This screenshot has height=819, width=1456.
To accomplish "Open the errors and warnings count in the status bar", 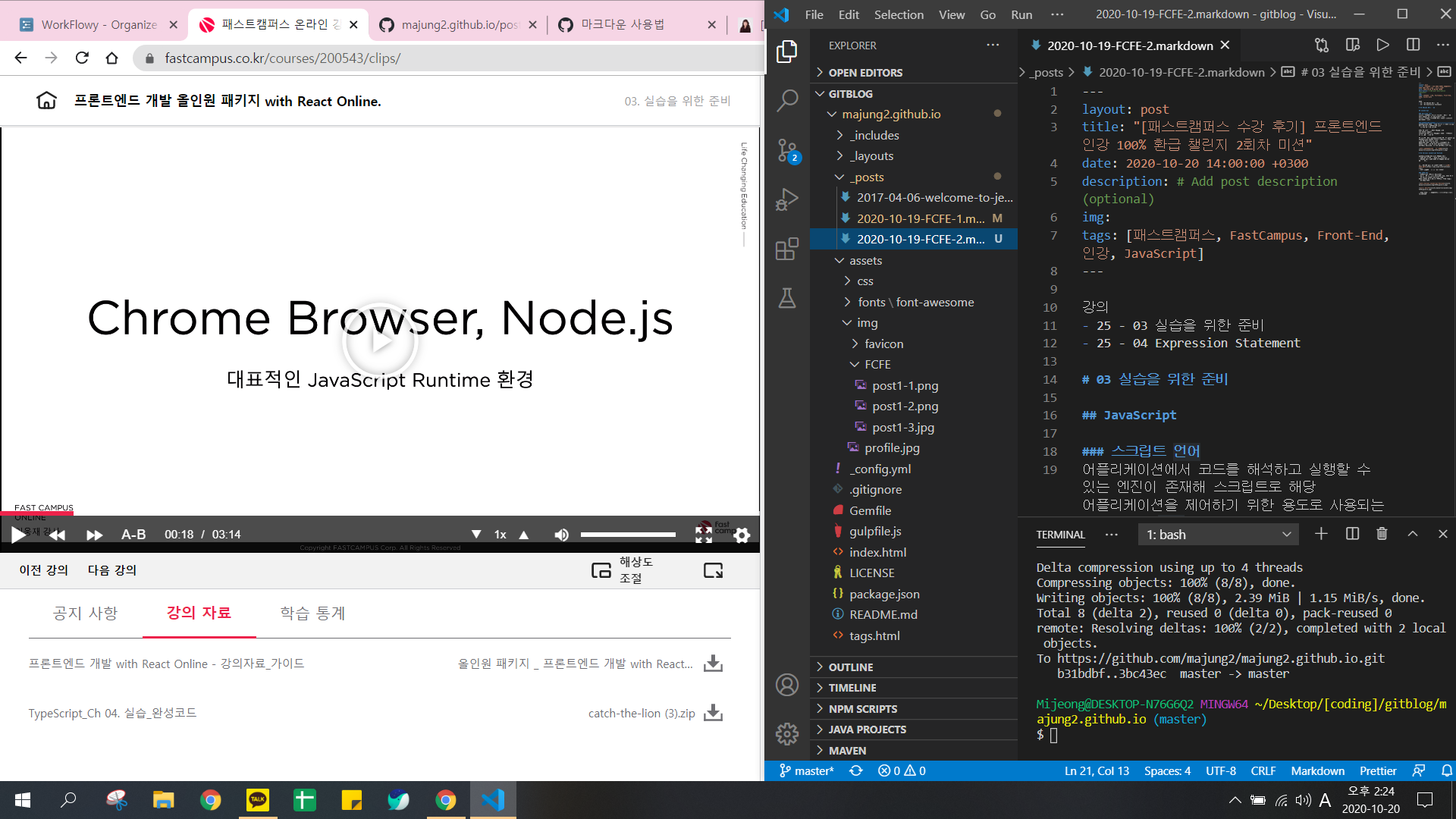I will [x=902, y=770].
